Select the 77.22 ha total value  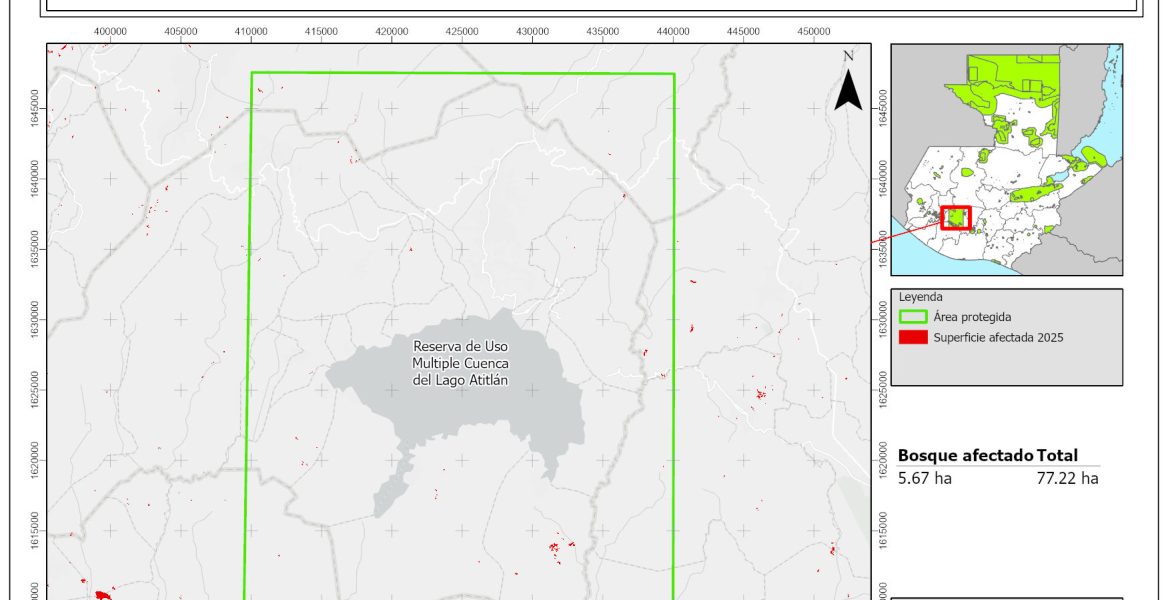tap(1068, 478)
